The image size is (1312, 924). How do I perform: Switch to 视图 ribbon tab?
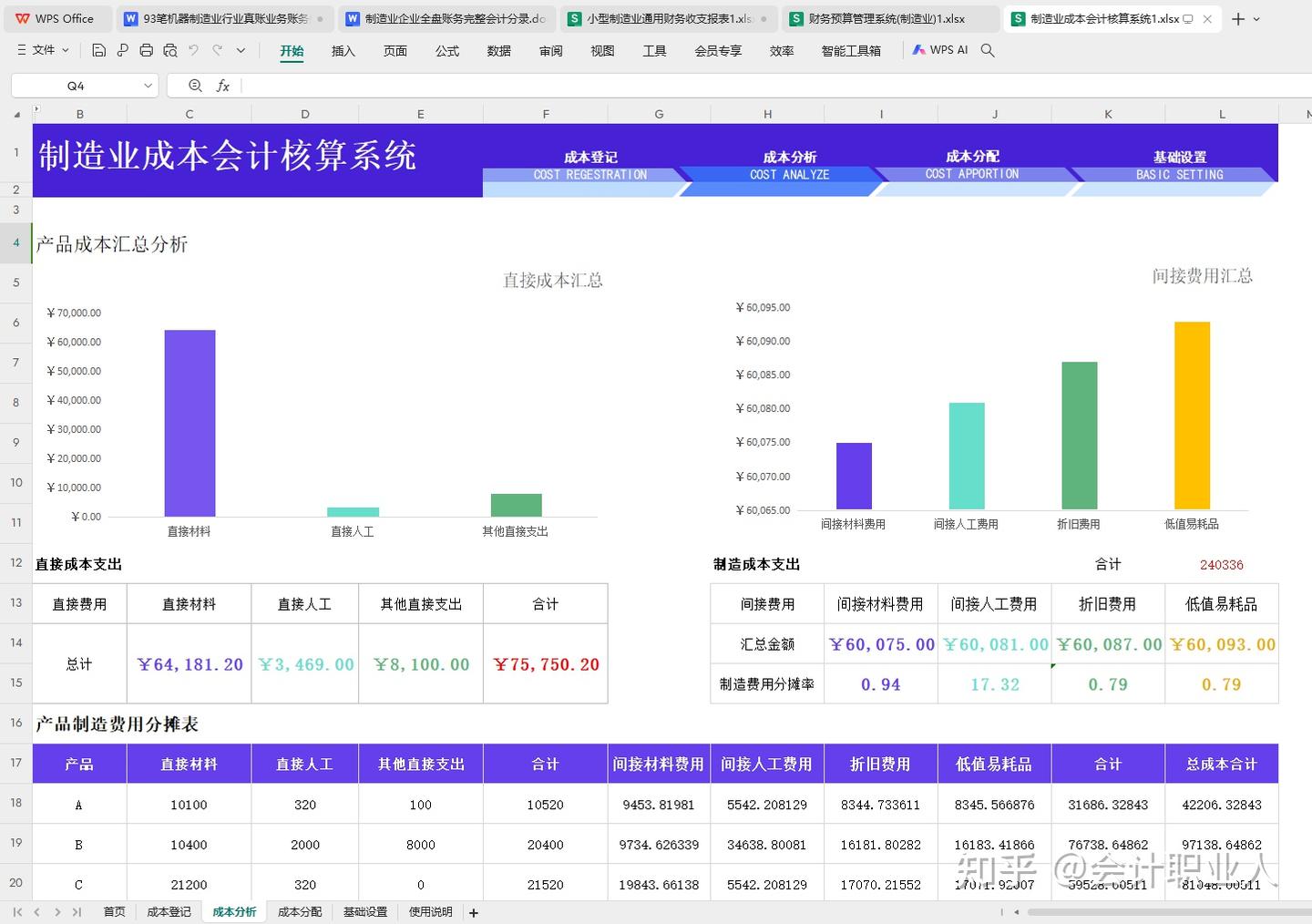coord(602,51)
